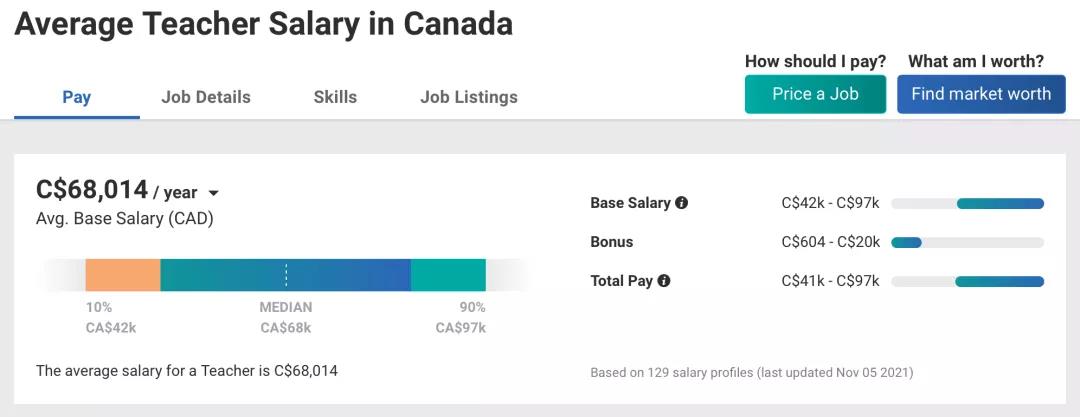Click the Total Pay info icon
This screenshot has width=1080, height=417.
tap(664, 281)
